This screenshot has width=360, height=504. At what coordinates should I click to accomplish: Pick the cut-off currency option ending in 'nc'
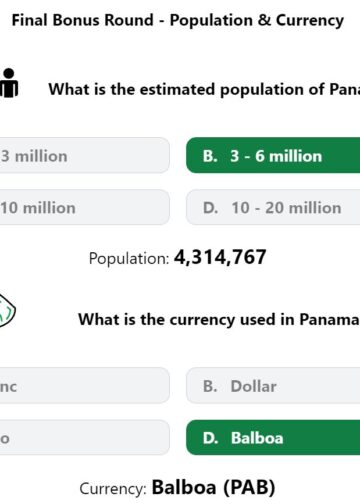point(85,386)
